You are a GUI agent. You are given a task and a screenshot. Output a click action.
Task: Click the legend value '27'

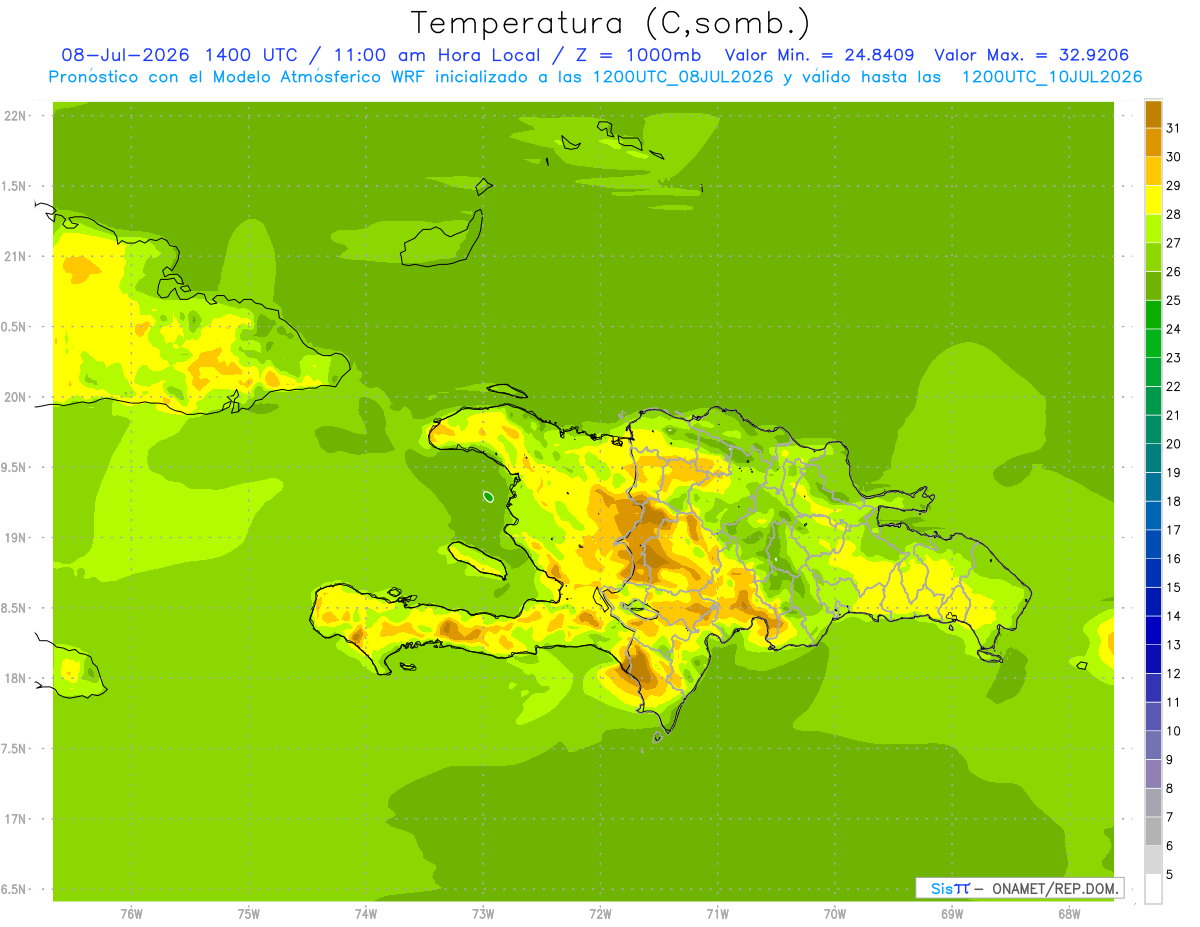pyautogui.click(x=1173, y=243)
